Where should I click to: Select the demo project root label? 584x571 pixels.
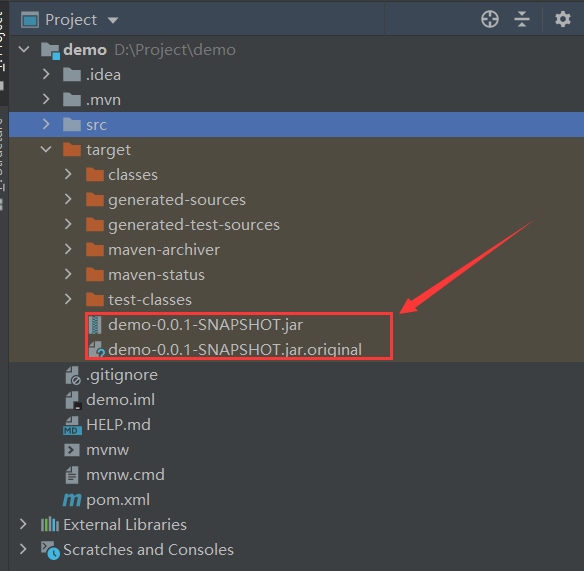point(85,50)
